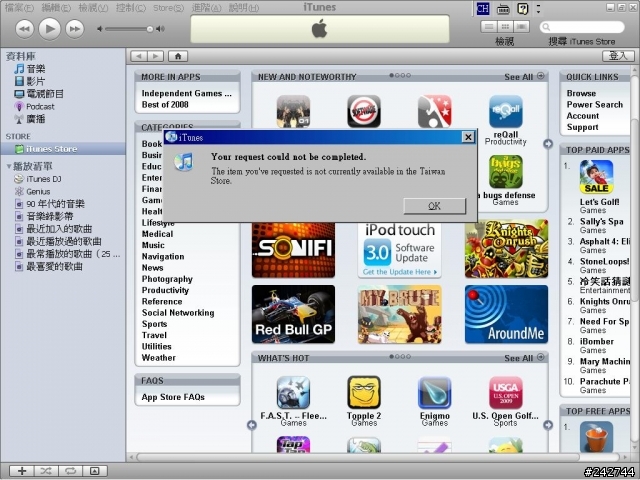The height and width of the screenshot is (480, 640).
Task: Open the SONIFI banner
Action: [x=293, y=250]
